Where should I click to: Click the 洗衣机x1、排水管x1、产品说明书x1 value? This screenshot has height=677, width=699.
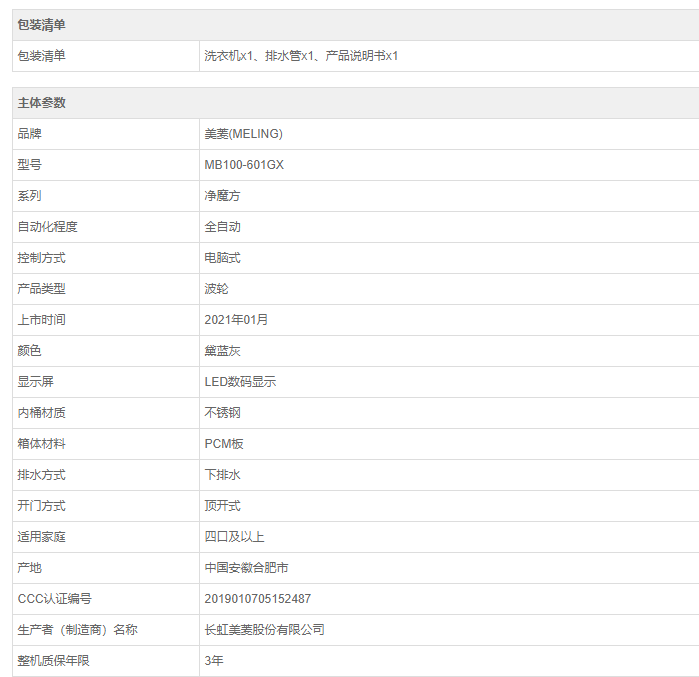tap(301, 56)
